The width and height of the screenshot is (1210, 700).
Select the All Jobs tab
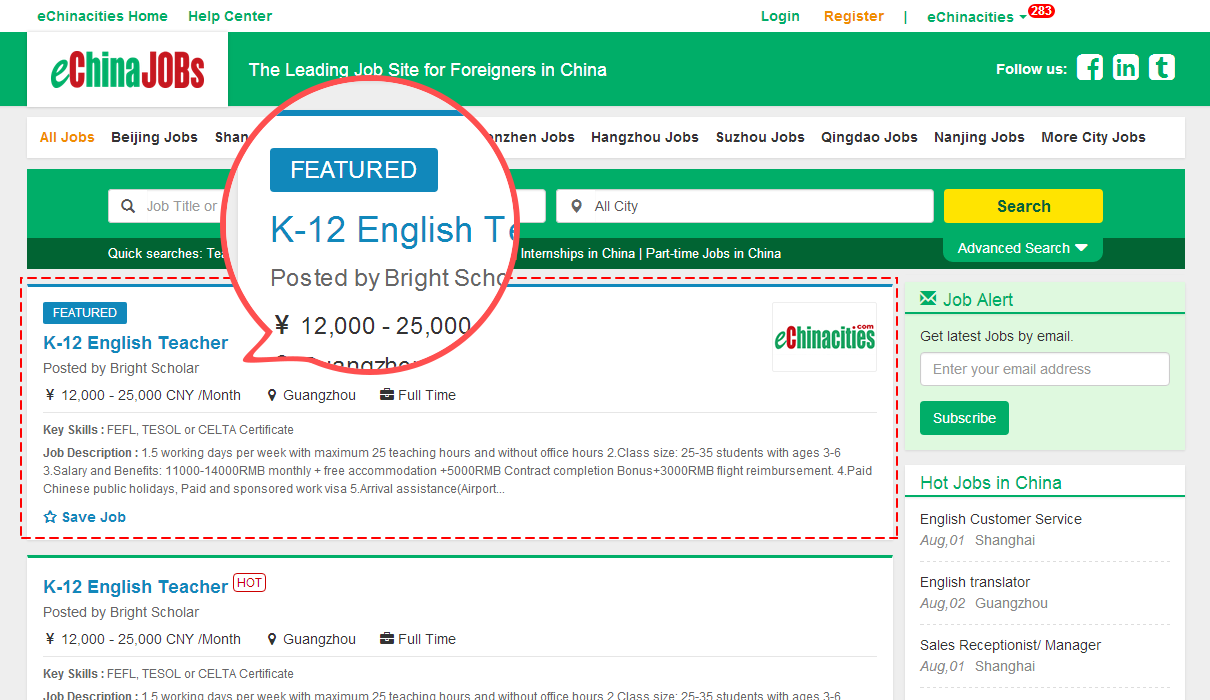tap(67, 137)
